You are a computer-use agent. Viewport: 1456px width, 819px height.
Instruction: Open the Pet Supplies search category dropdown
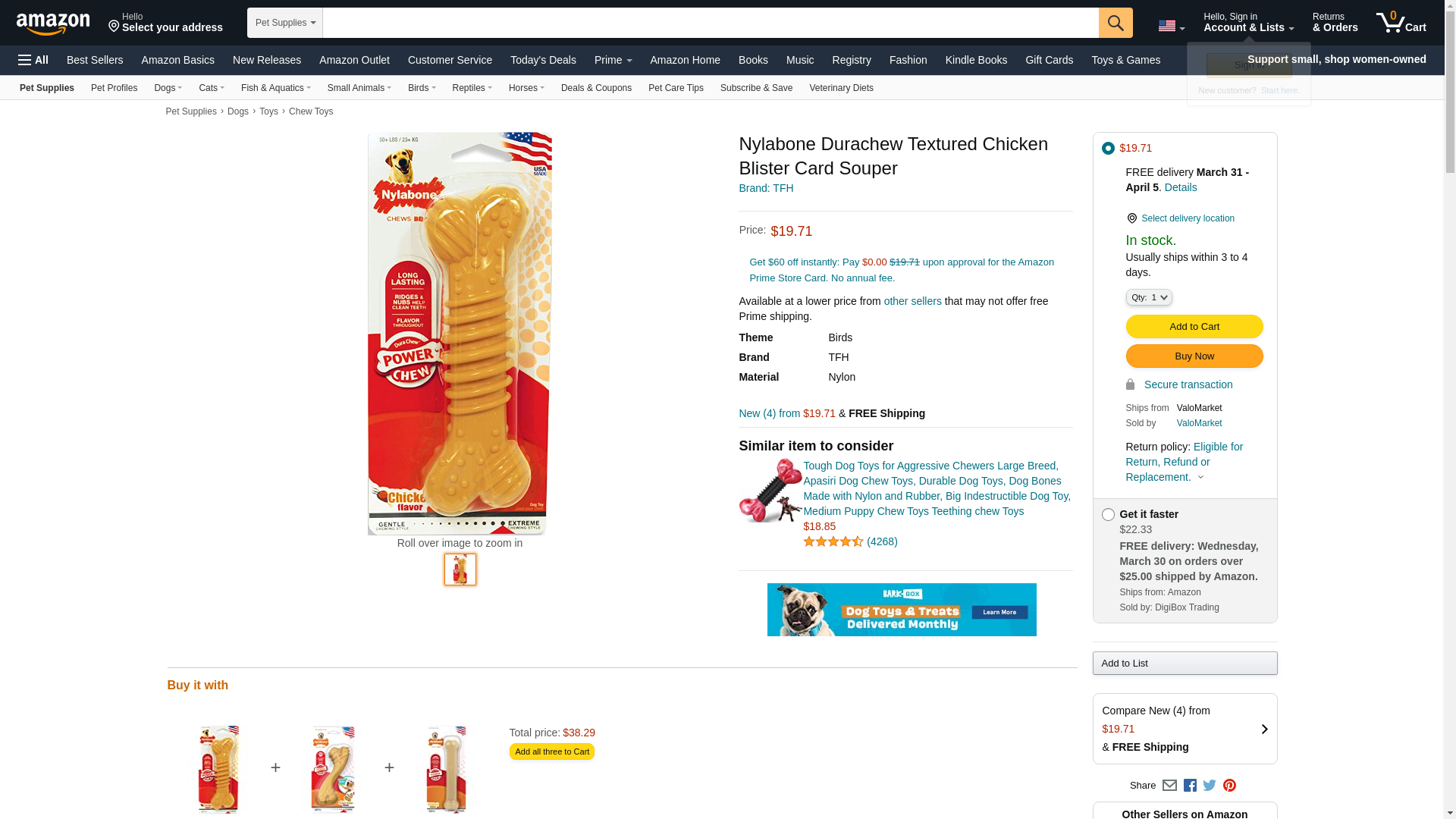tap(285, 23)
